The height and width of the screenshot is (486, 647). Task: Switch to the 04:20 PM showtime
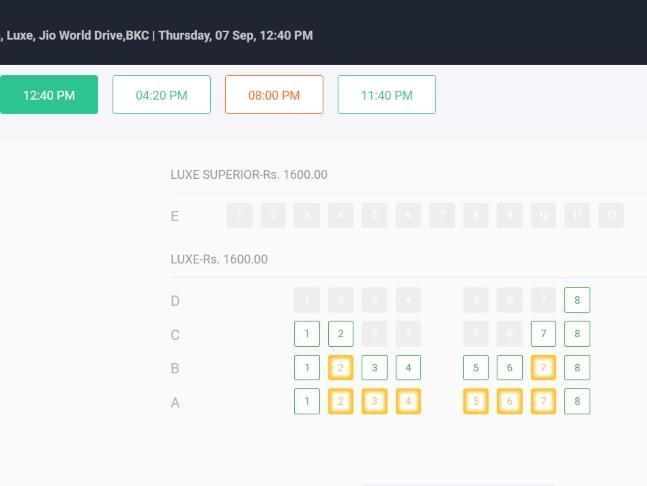[x=161, y=94]
